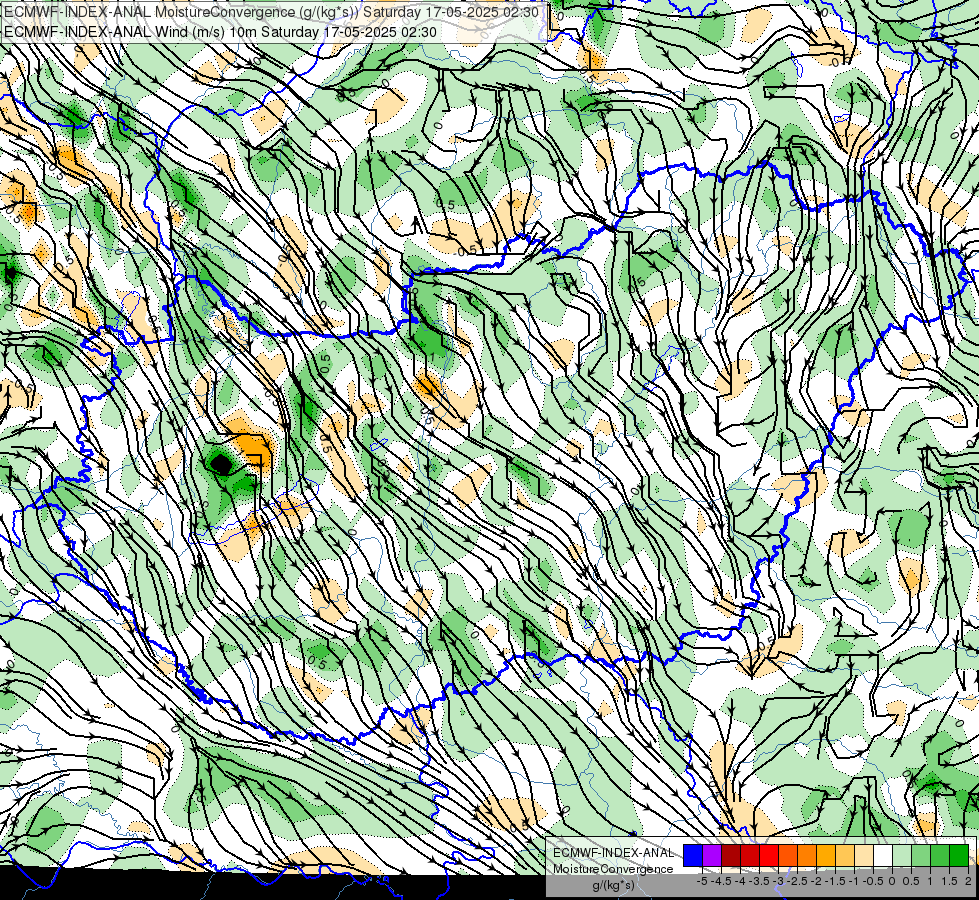Click the 0 tick label on the legend scale
The width and height of the screenshot is (979, 900).
(x=892, y=881)
